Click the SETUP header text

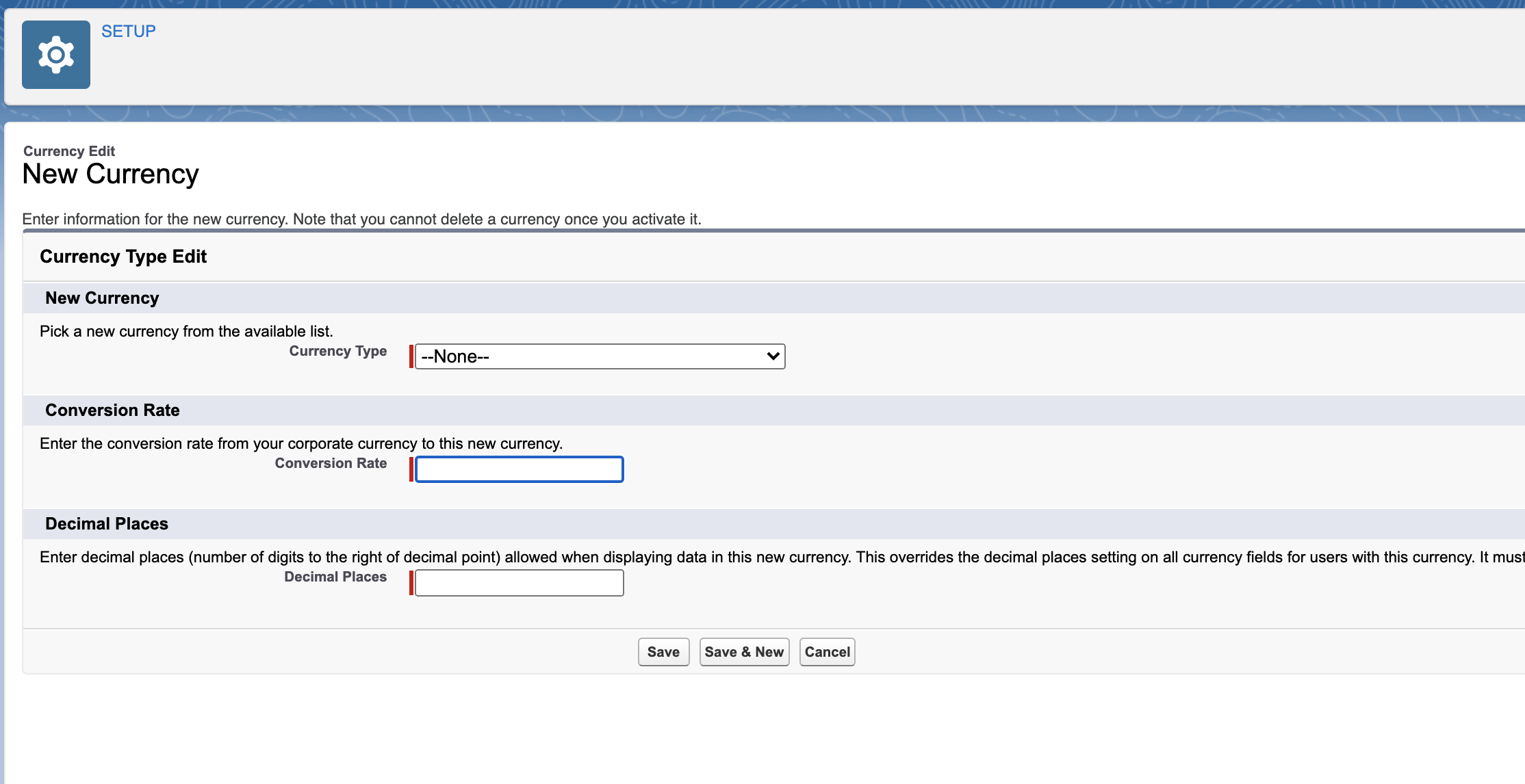[x=128, y=31]
